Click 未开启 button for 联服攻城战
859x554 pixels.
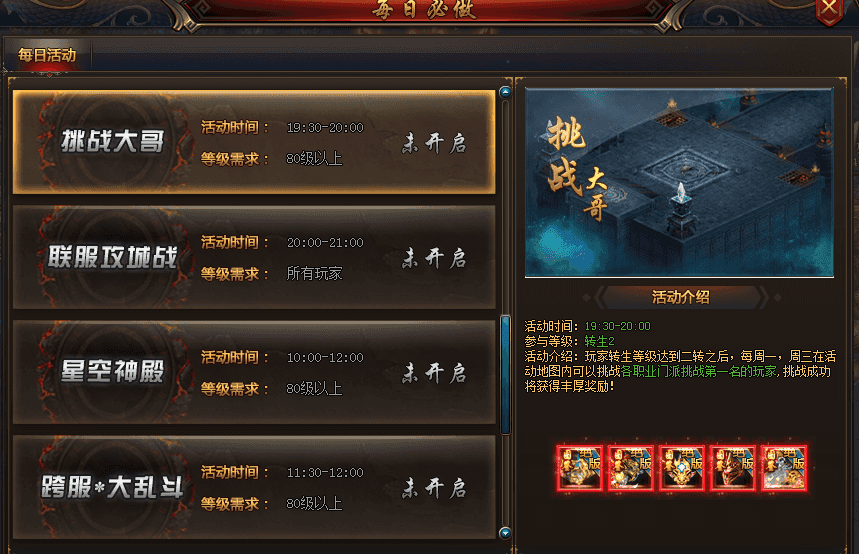(434, 258)
